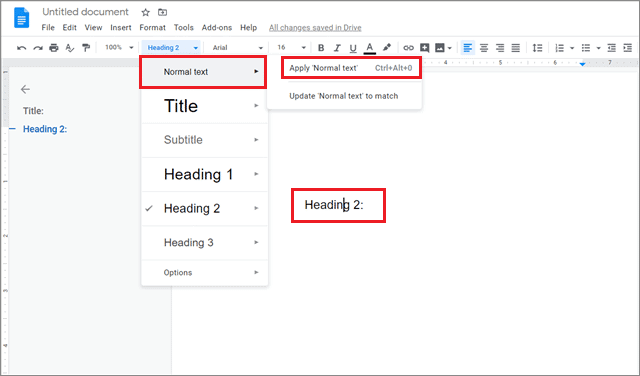Open the Heading 2 styles dropdown

pos(171,48)
